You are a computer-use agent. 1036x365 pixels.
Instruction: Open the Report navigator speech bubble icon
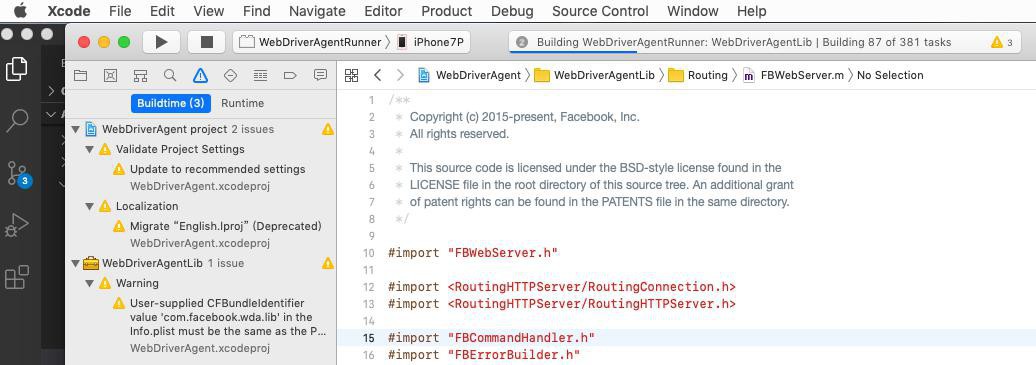click(x=320, y=75)
